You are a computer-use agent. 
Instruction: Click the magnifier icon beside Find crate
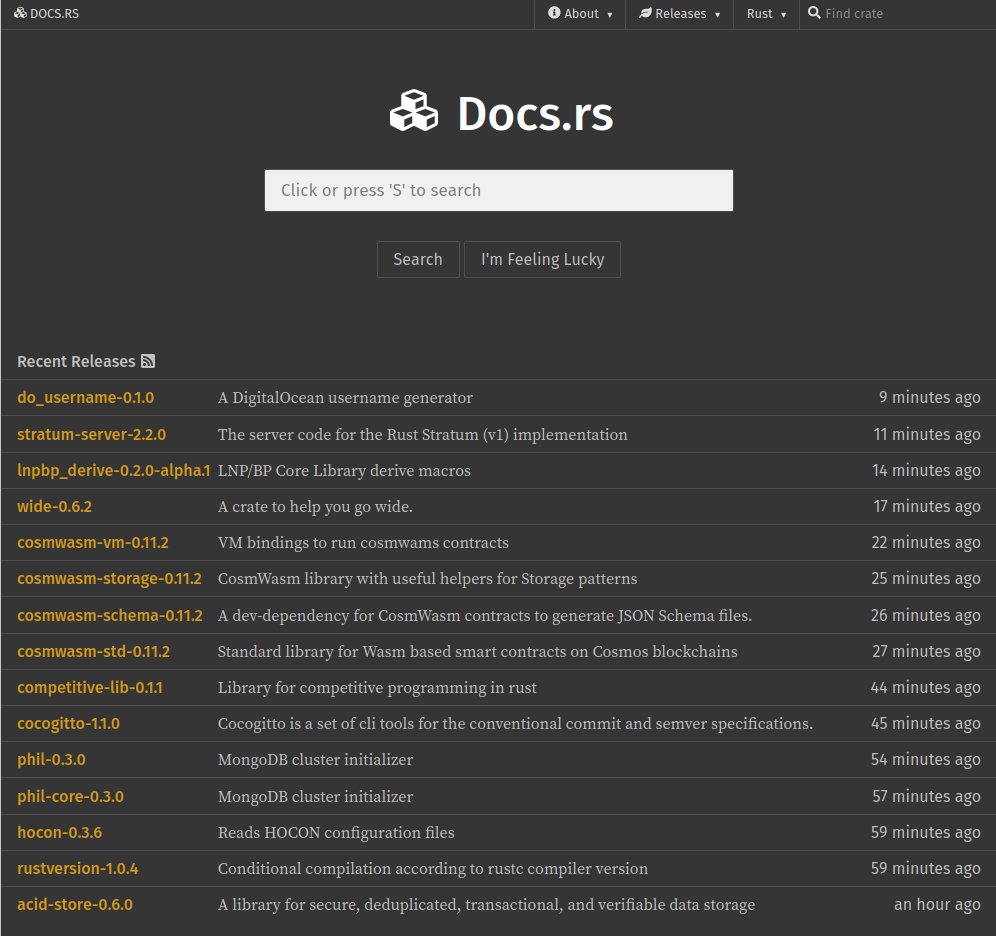coord(814,13)
